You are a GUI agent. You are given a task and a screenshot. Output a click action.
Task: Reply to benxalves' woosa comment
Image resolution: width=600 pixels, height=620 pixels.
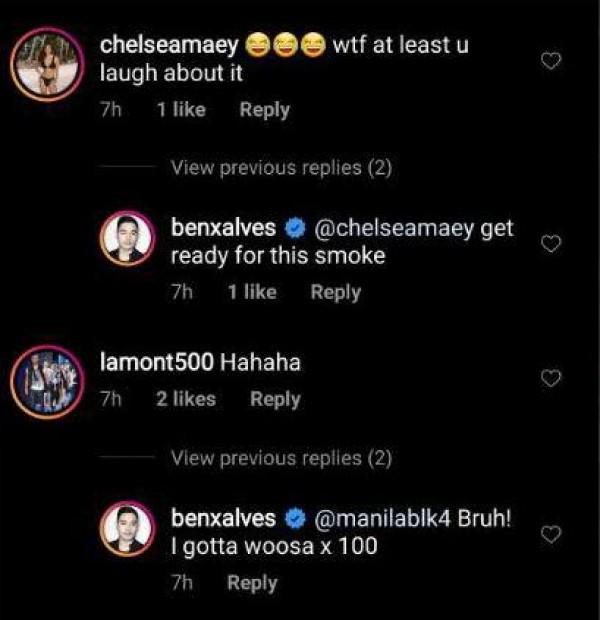251,583
